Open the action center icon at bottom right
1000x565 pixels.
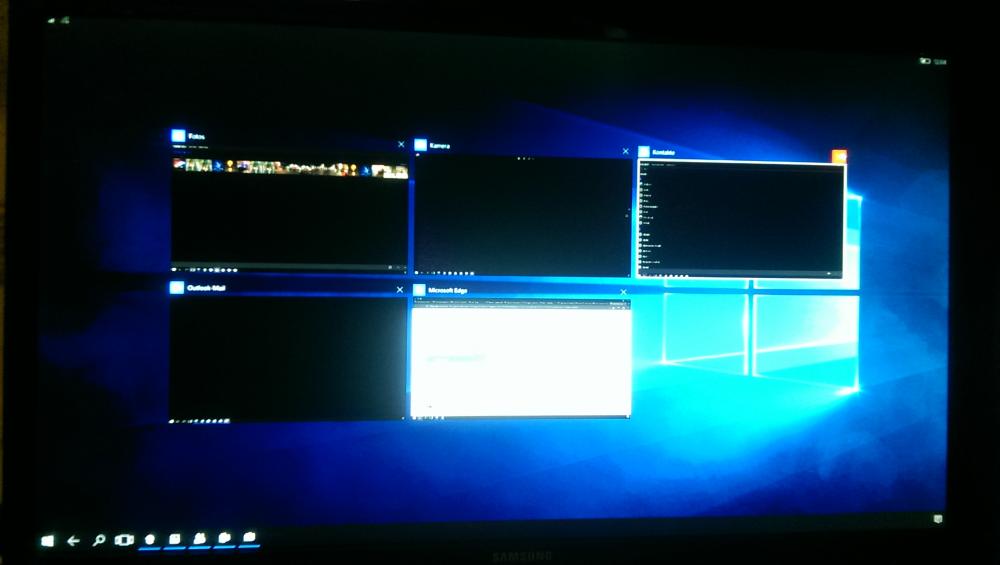938,519
